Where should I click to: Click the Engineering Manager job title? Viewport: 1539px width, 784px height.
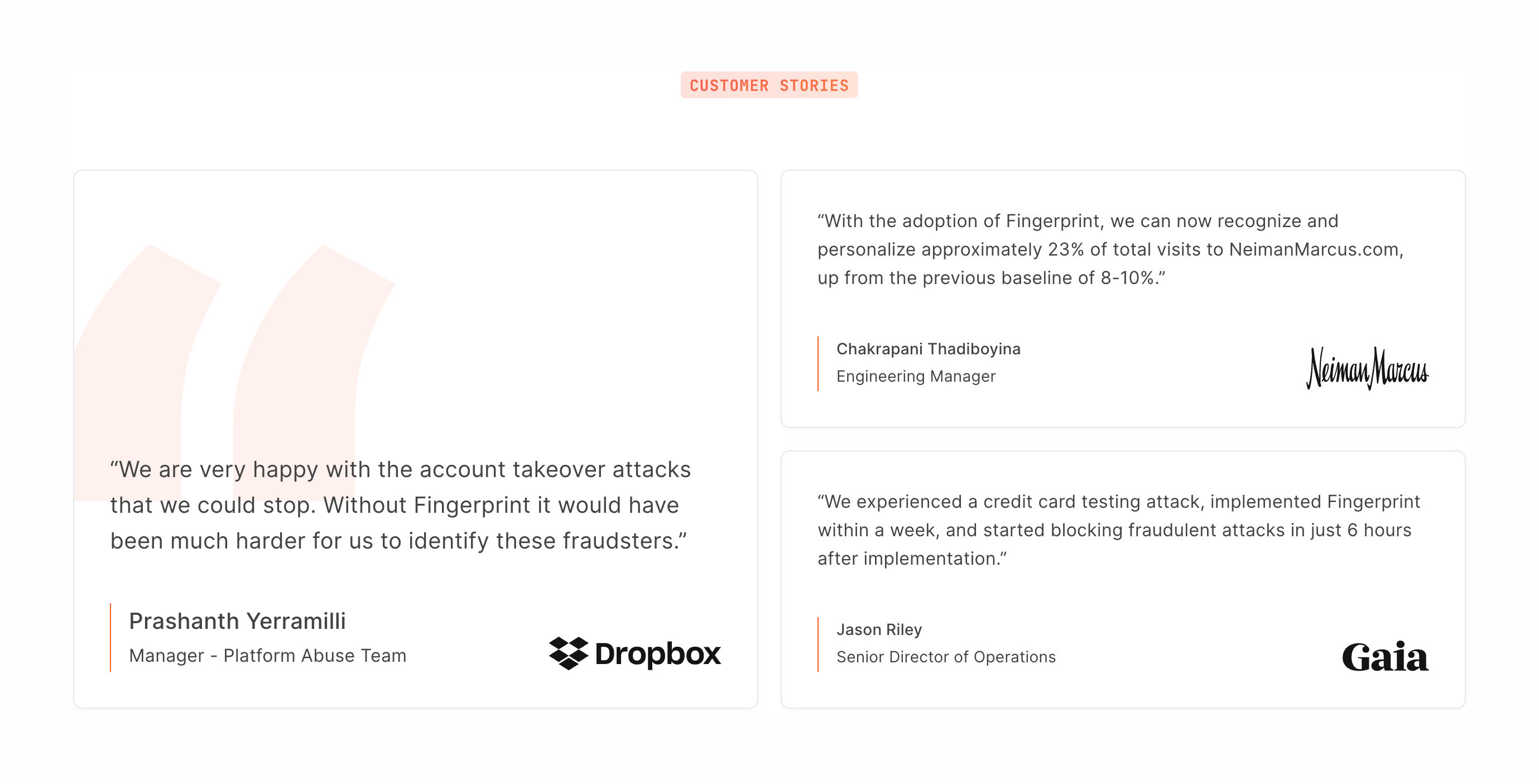(x=915, y=377)
